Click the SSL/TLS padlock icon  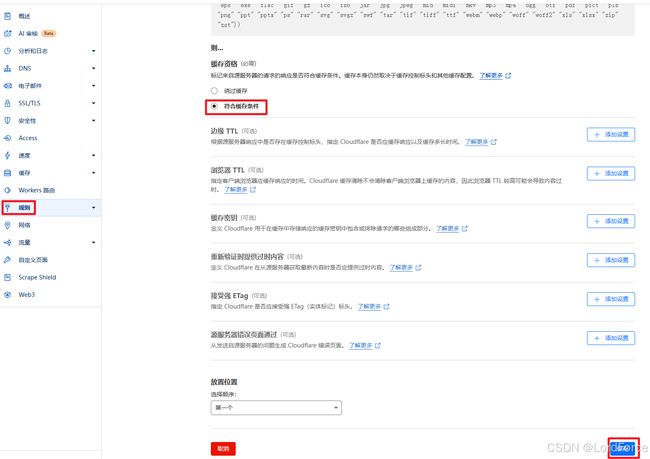7,103
